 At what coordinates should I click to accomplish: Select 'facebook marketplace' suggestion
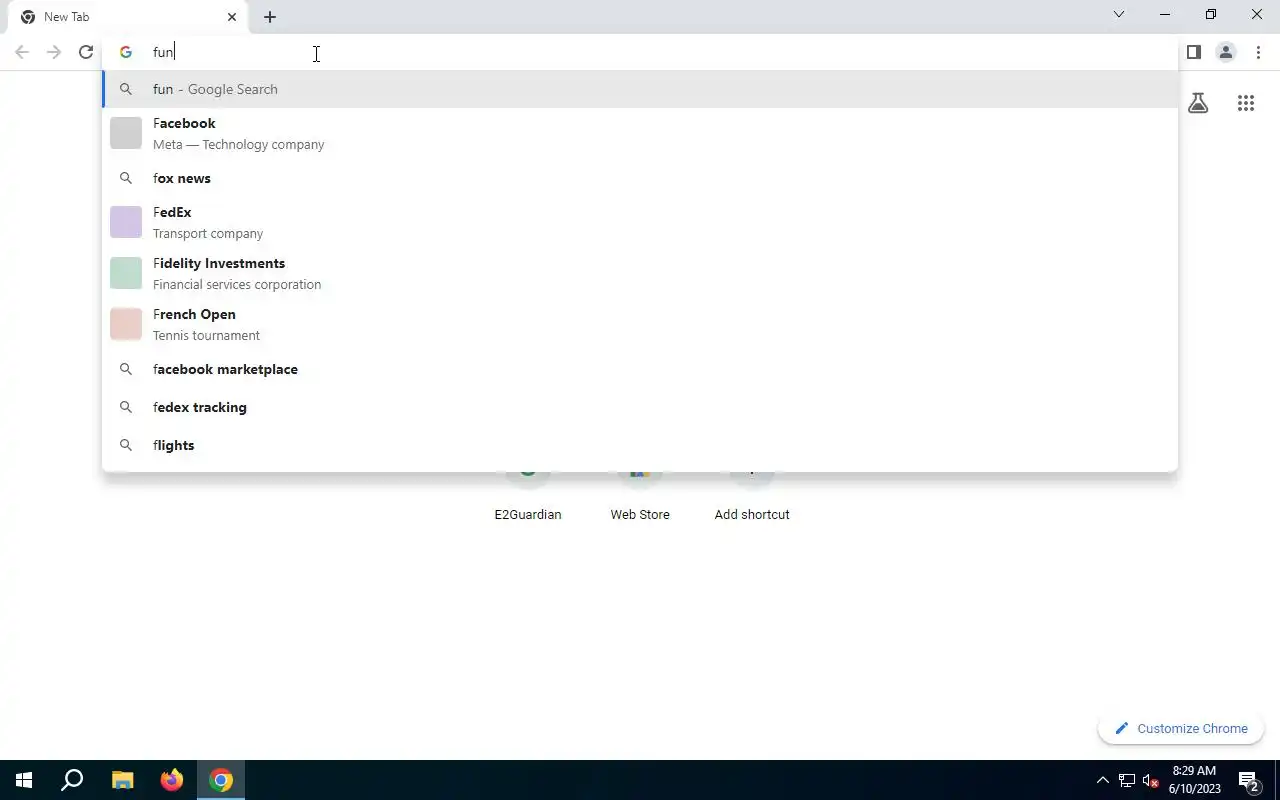click(640, 369)
